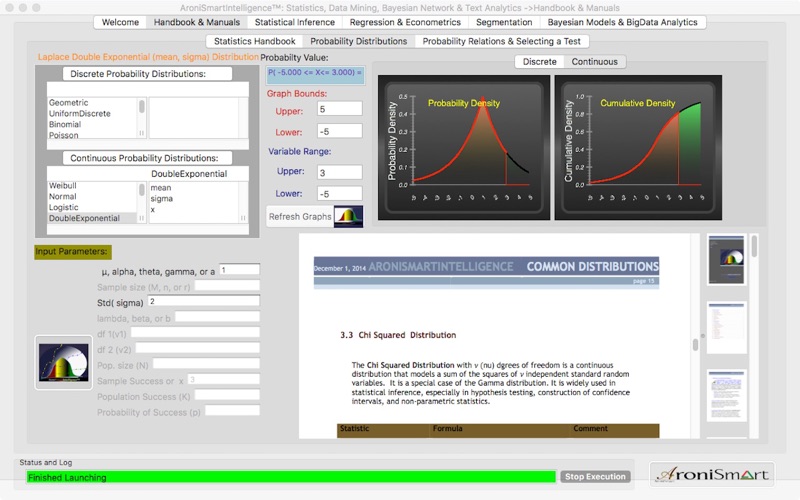Switch graphs to Discrete

539,62
